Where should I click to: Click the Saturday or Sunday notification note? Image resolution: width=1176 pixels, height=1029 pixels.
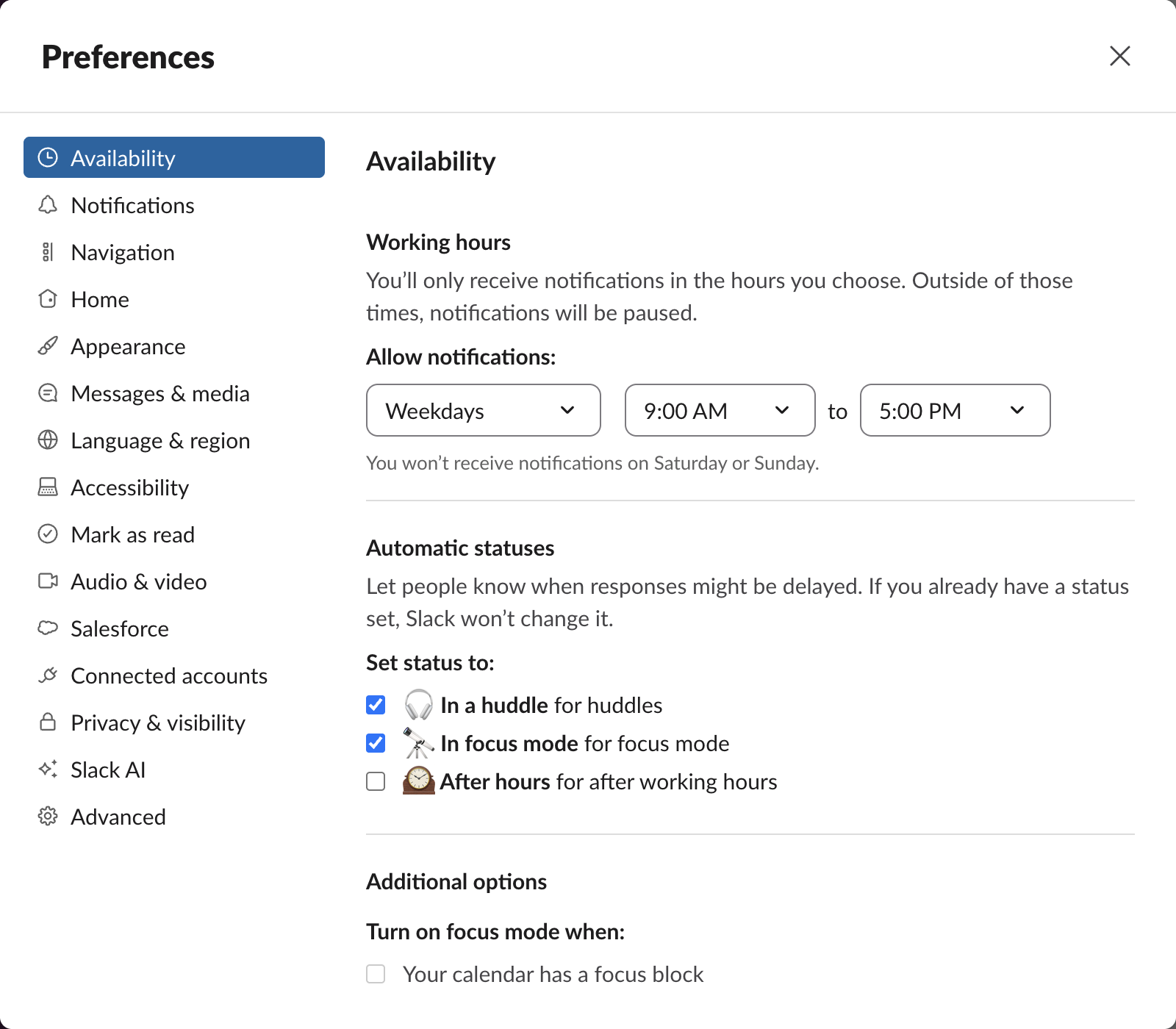tap(592, 463)
